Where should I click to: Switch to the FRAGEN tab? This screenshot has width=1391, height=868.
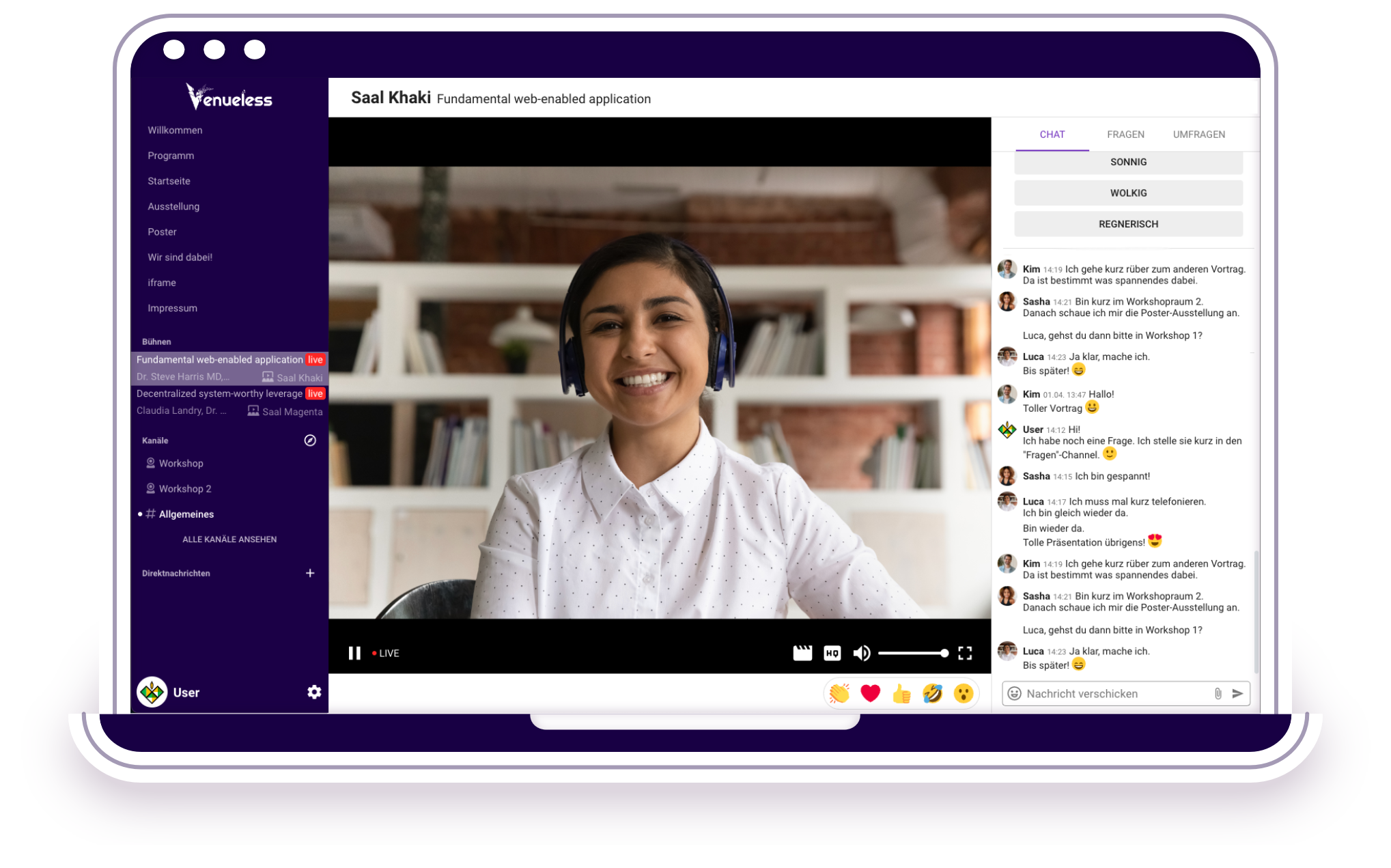coord(1125,135)
